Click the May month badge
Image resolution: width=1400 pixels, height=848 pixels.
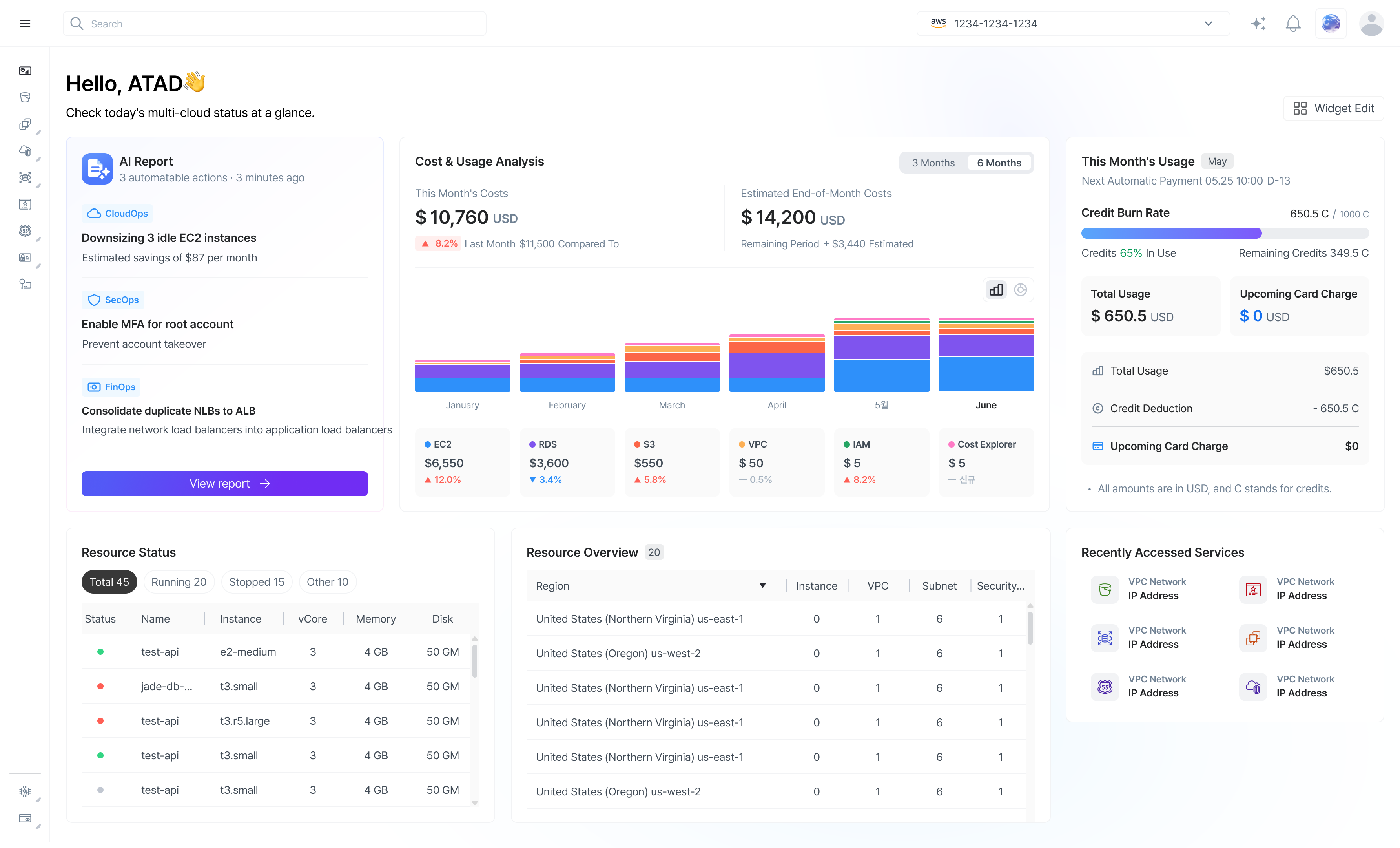[1216, 161]
